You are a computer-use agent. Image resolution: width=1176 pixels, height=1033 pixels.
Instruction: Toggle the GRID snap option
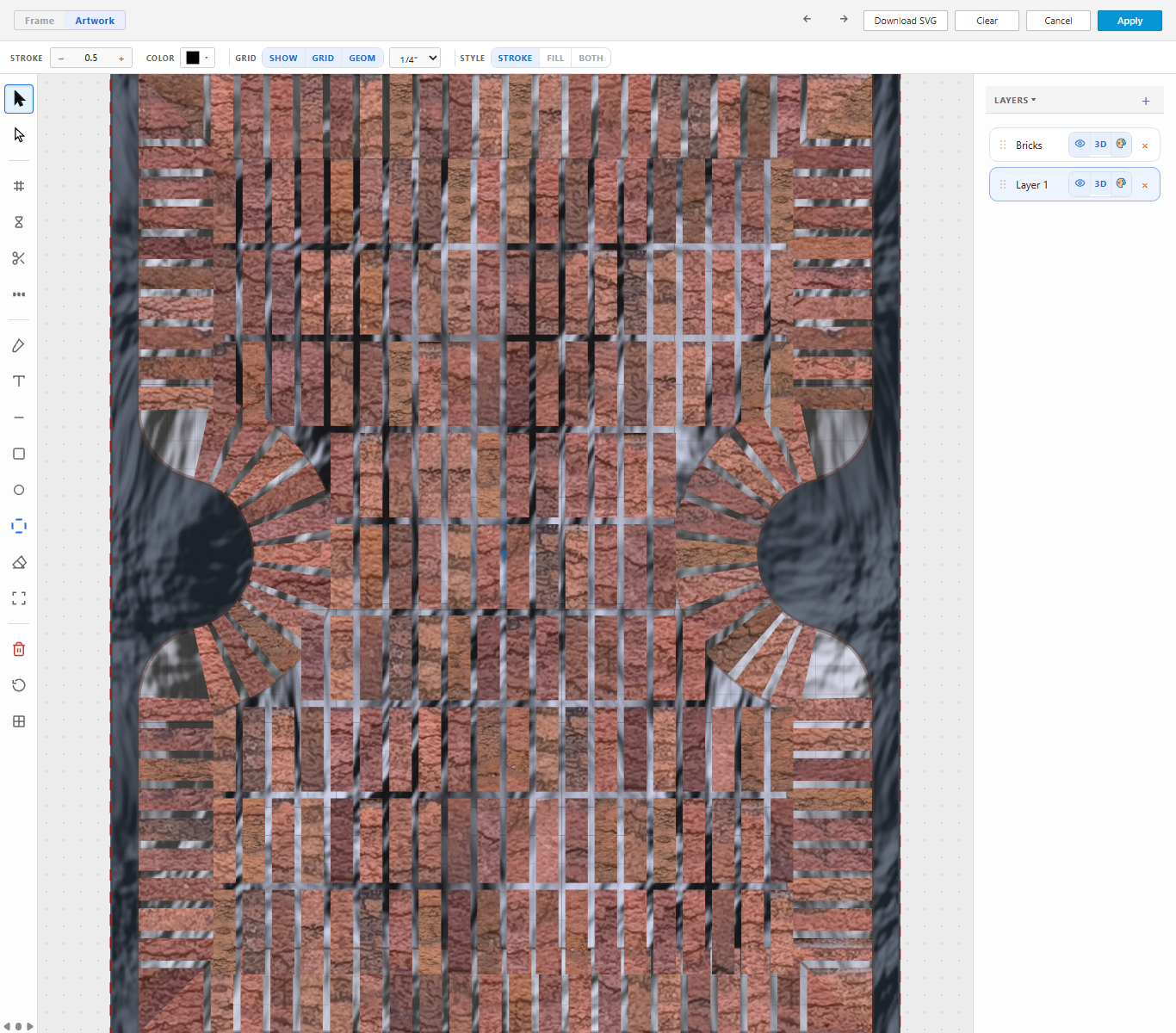tap(323, 59)
